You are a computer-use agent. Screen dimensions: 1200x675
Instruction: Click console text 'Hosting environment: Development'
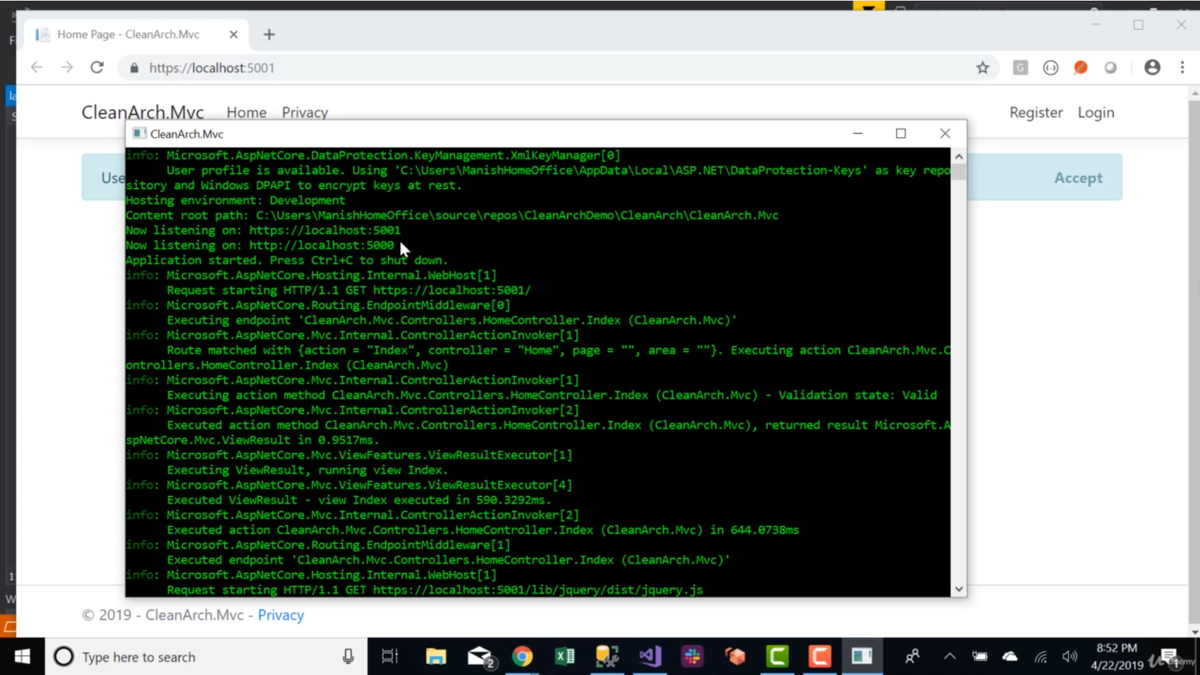(235, 200)
